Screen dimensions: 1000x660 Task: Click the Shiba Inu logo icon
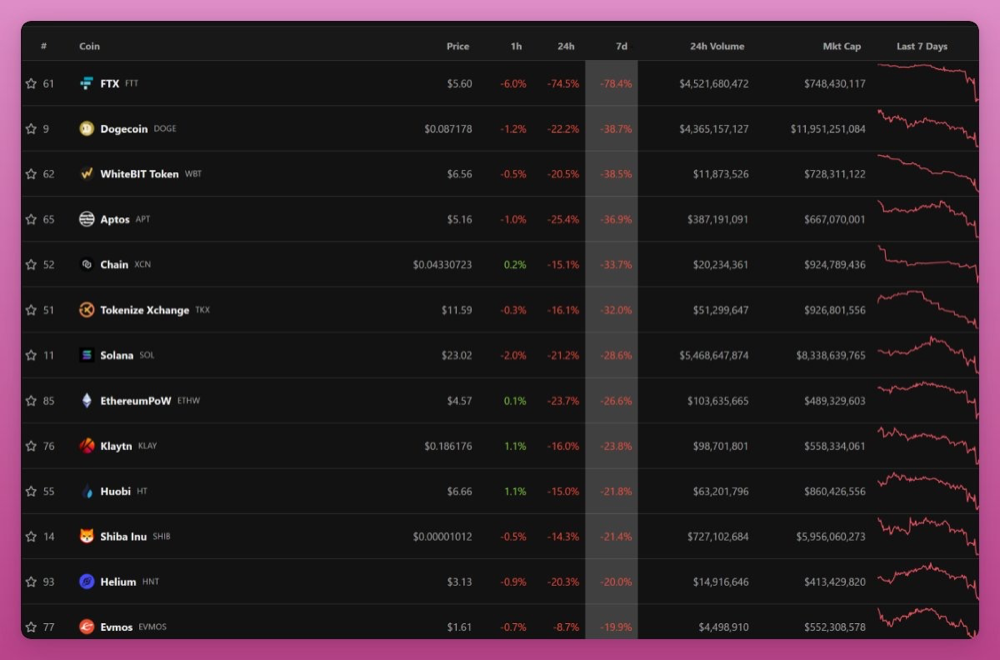[x=87, y=537]
